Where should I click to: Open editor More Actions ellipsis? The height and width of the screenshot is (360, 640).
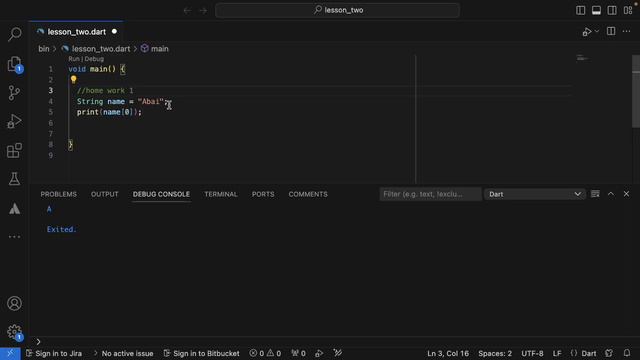tap(627, 31)
